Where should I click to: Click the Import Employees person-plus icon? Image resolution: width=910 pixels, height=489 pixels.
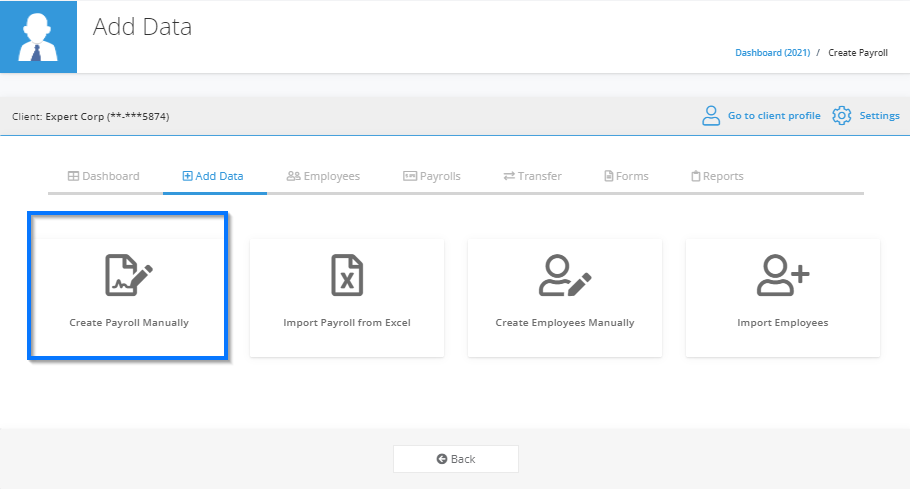(x=783, y=275)
